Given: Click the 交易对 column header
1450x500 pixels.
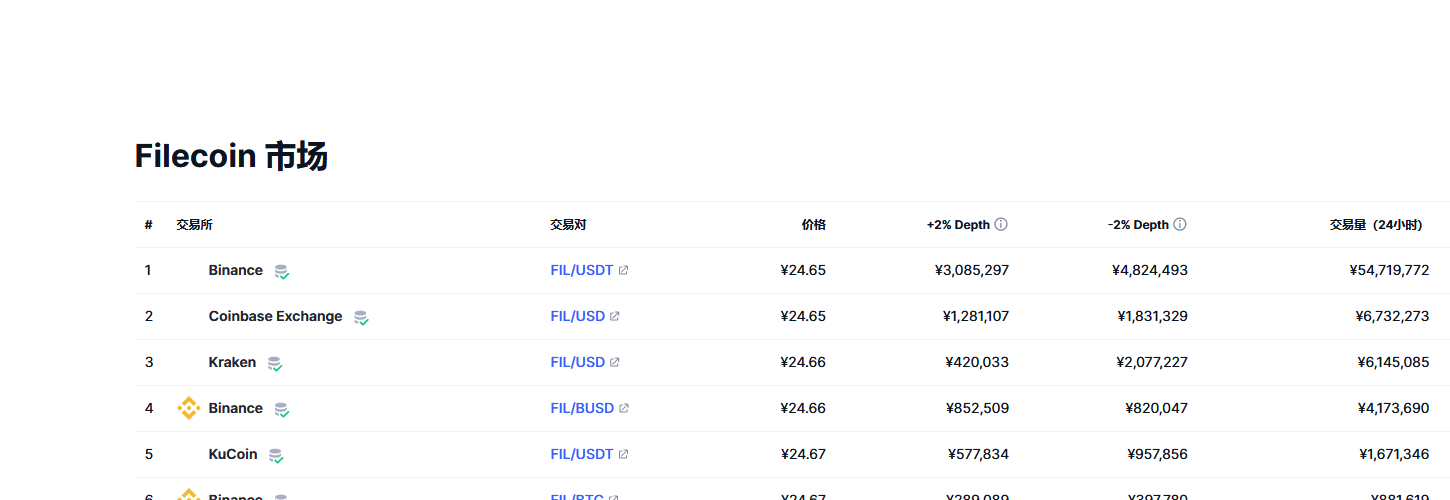Looking at the screenshot, I should (568, 225).
